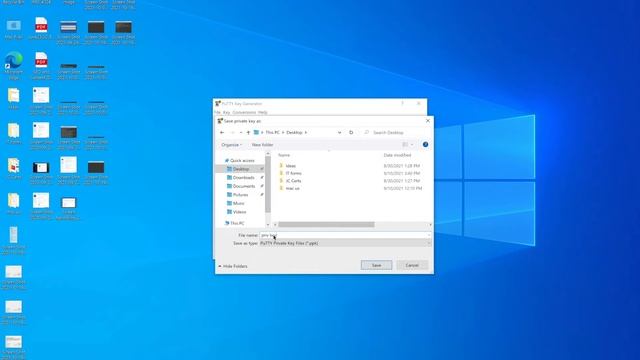Open Videos in the navigation pane
This screenshot has width=640, height=360.
point(239,212)
